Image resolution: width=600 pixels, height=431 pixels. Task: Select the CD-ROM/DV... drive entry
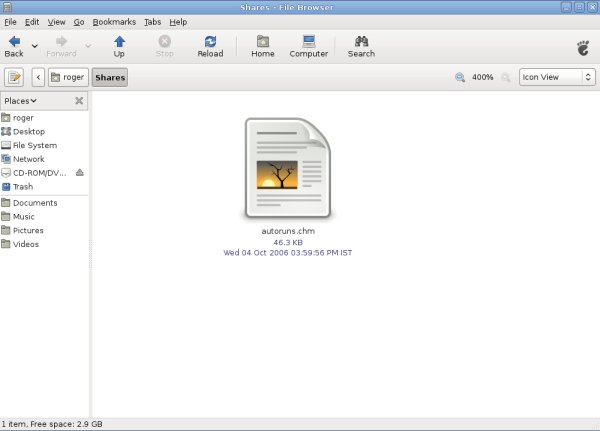(x=36, y=173)
